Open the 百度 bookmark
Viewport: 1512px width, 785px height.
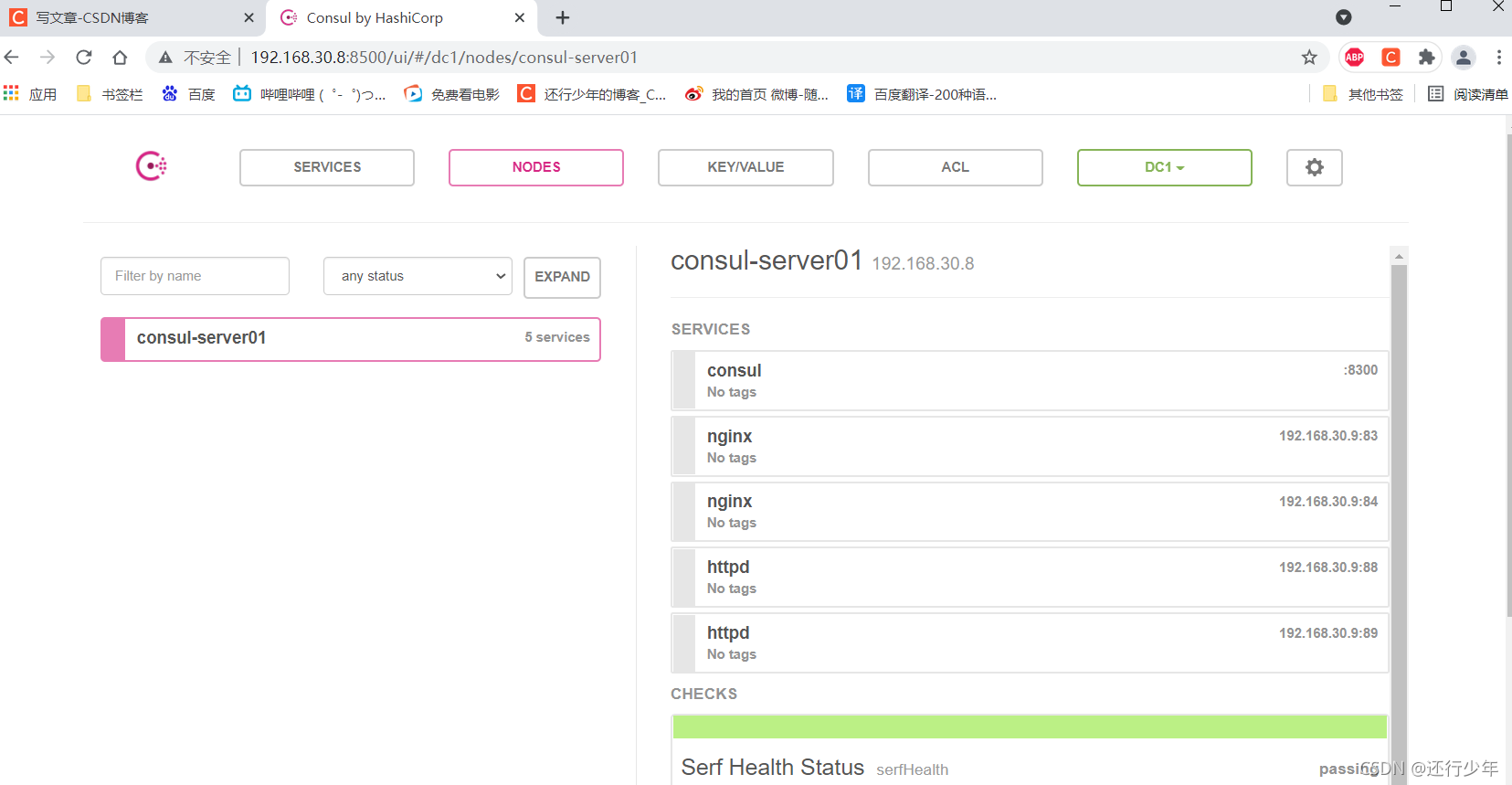[188, 94]
